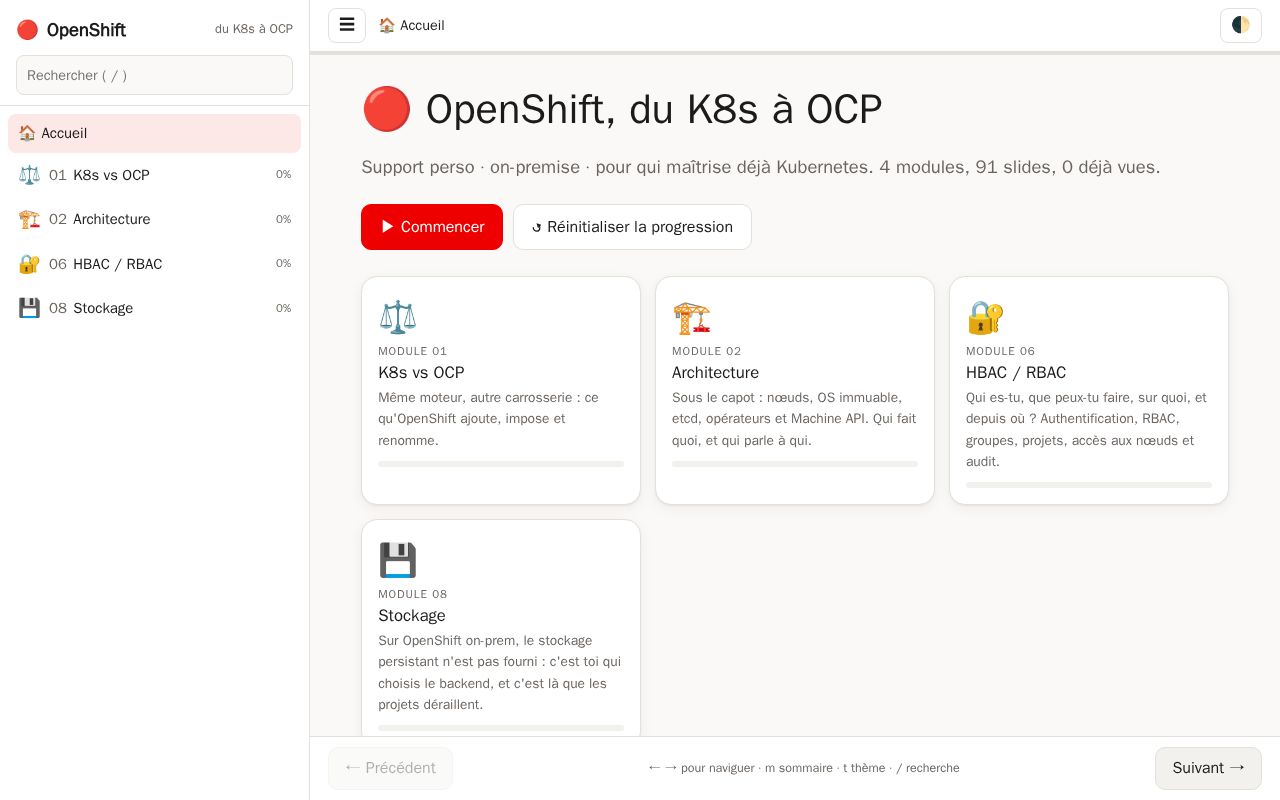1280x800 pixels.
Task: Open the Stockage module card title
Action: coord(412,616)
